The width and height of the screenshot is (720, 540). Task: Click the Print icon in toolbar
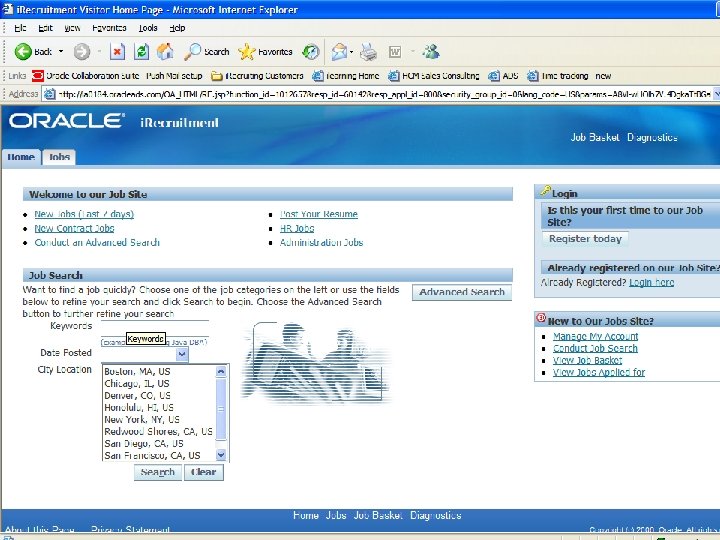coord(368,52)
